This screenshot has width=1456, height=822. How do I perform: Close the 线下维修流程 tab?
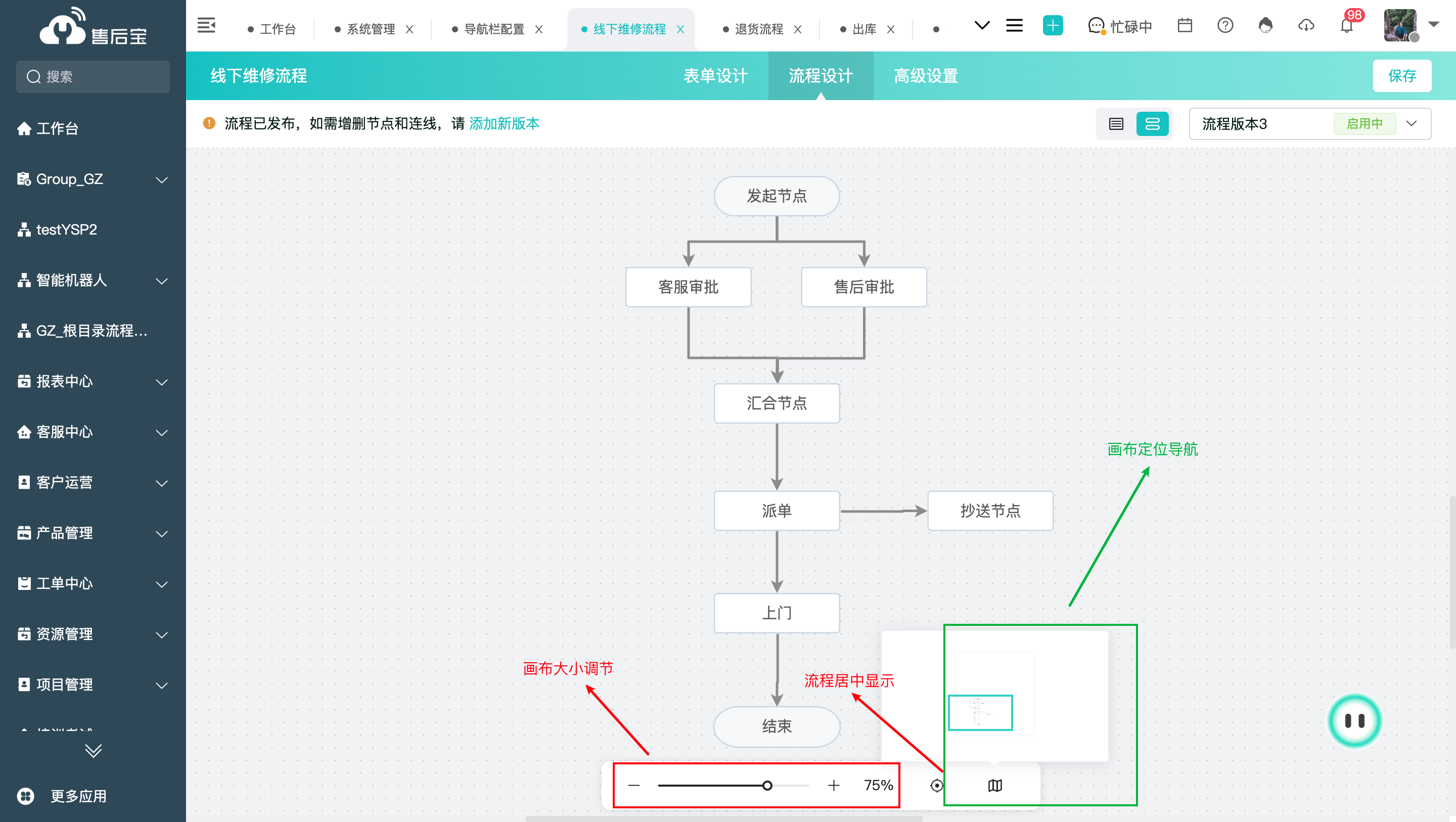(x=680, y=29)
